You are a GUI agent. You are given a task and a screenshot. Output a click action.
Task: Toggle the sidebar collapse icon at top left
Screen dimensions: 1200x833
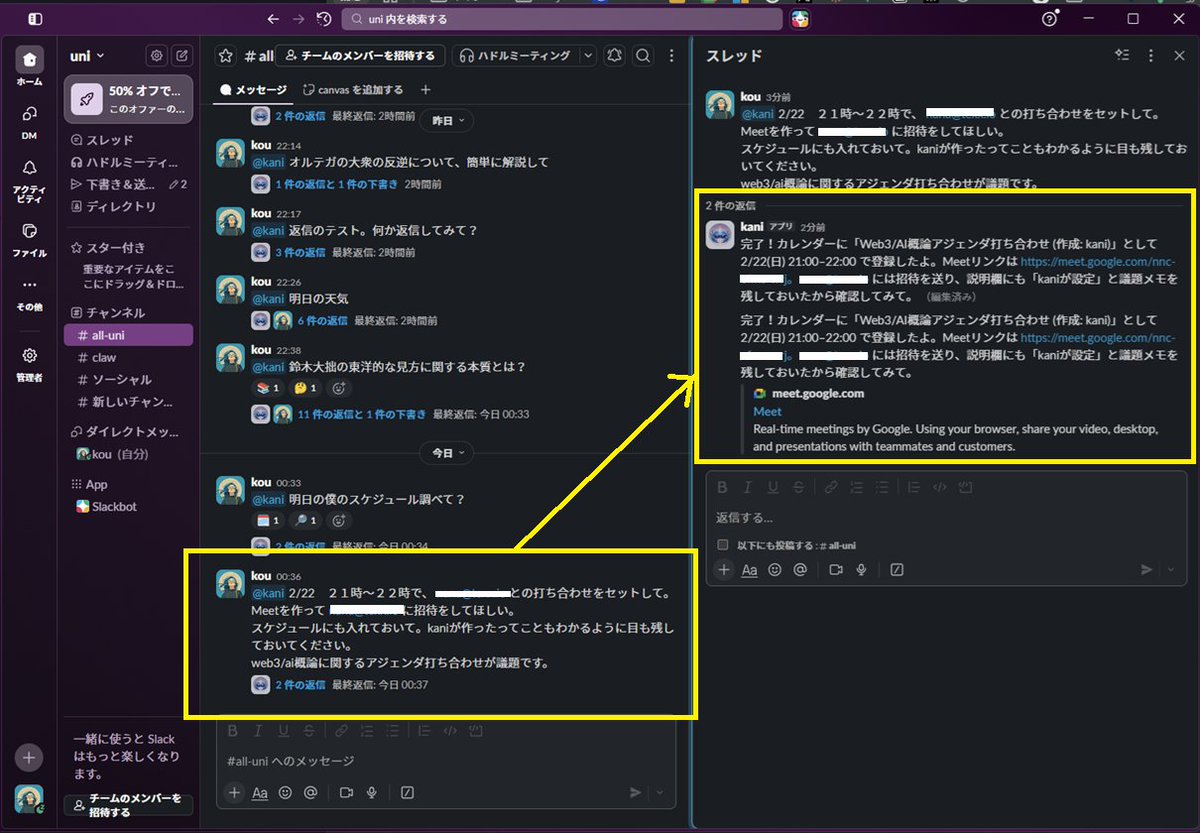tap(35, 19)
